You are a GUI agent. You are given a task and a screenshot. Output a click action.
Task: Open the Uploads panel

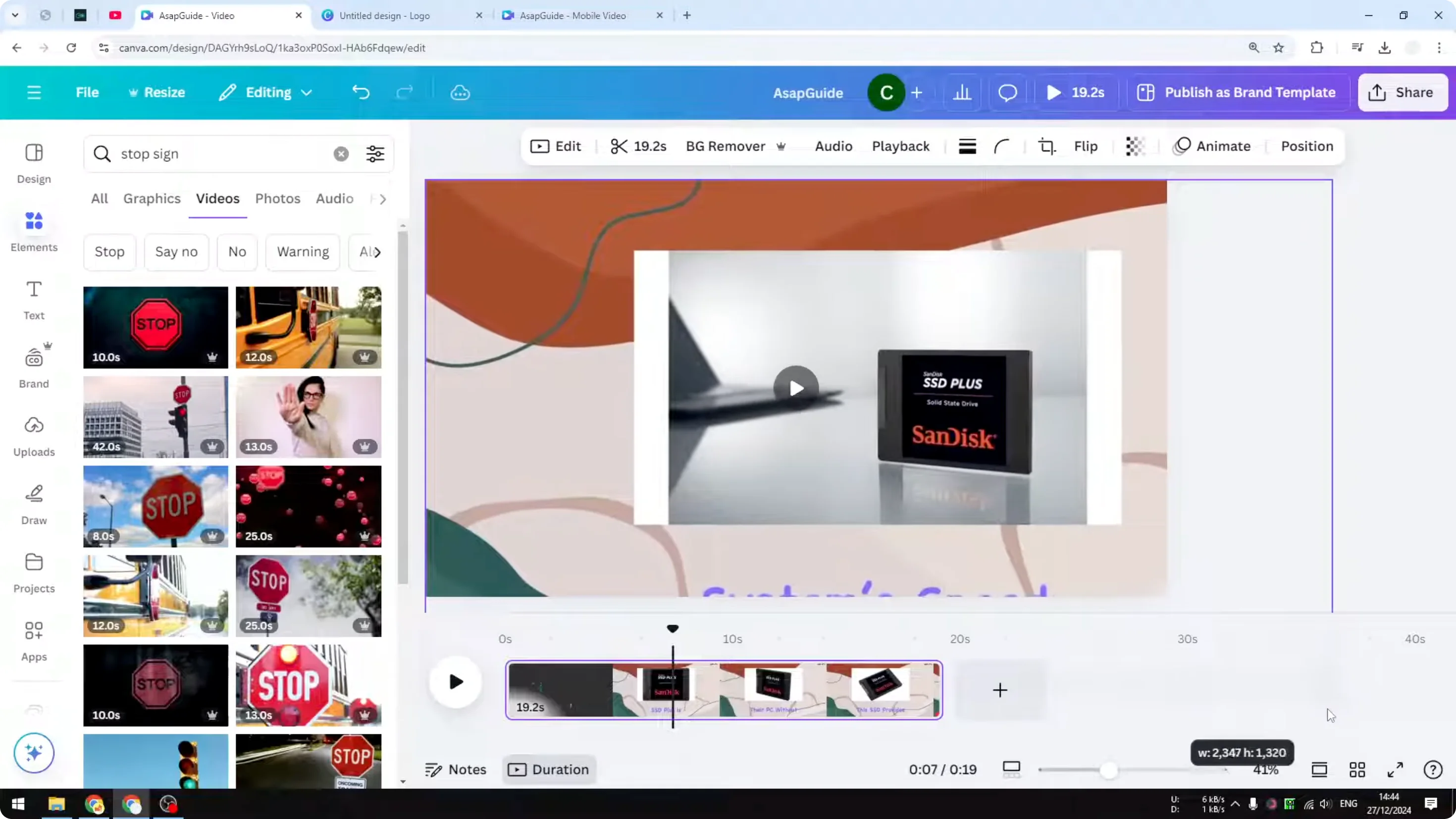pos(33,435)
